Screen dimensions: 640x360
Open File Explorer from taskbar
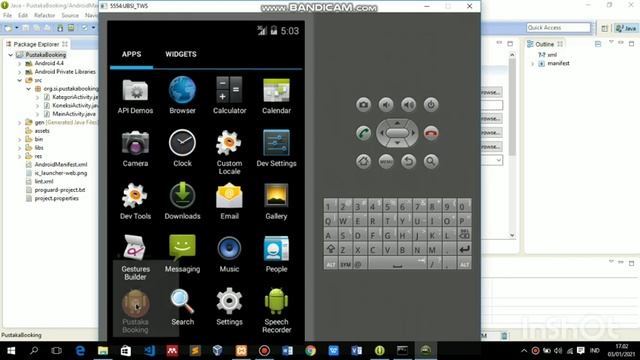tap(103, 351)
